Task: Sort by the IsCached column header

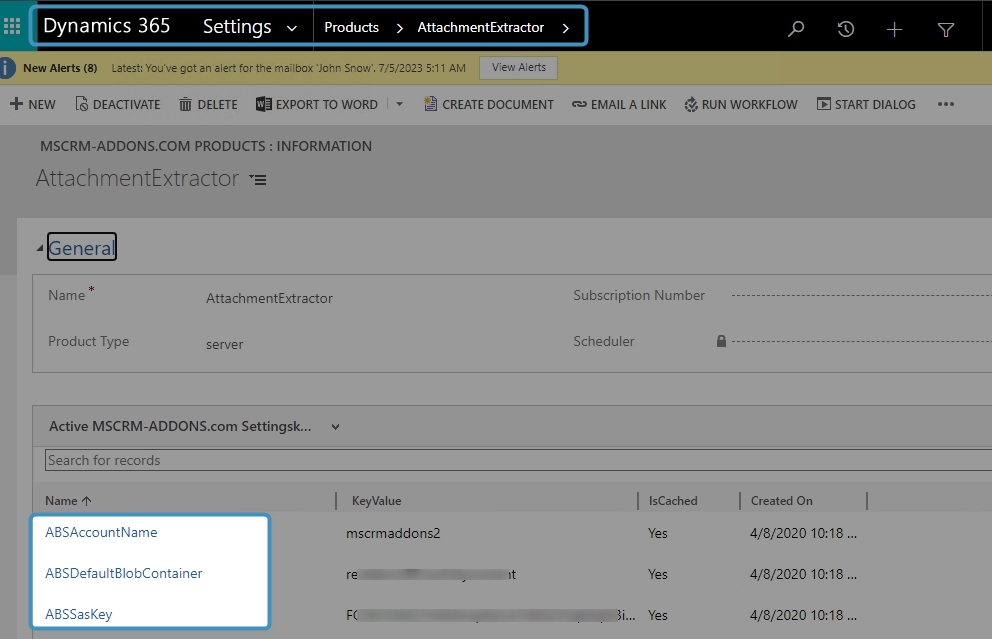Action: (673, 500)
